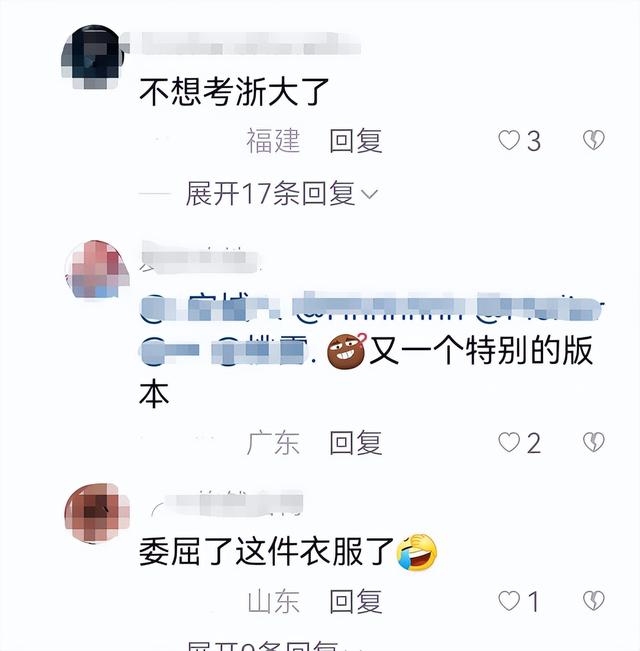Screen dimensions: 640x651
Task: Reply to the 广东 user's comment
Action: (x=356, y=443)
